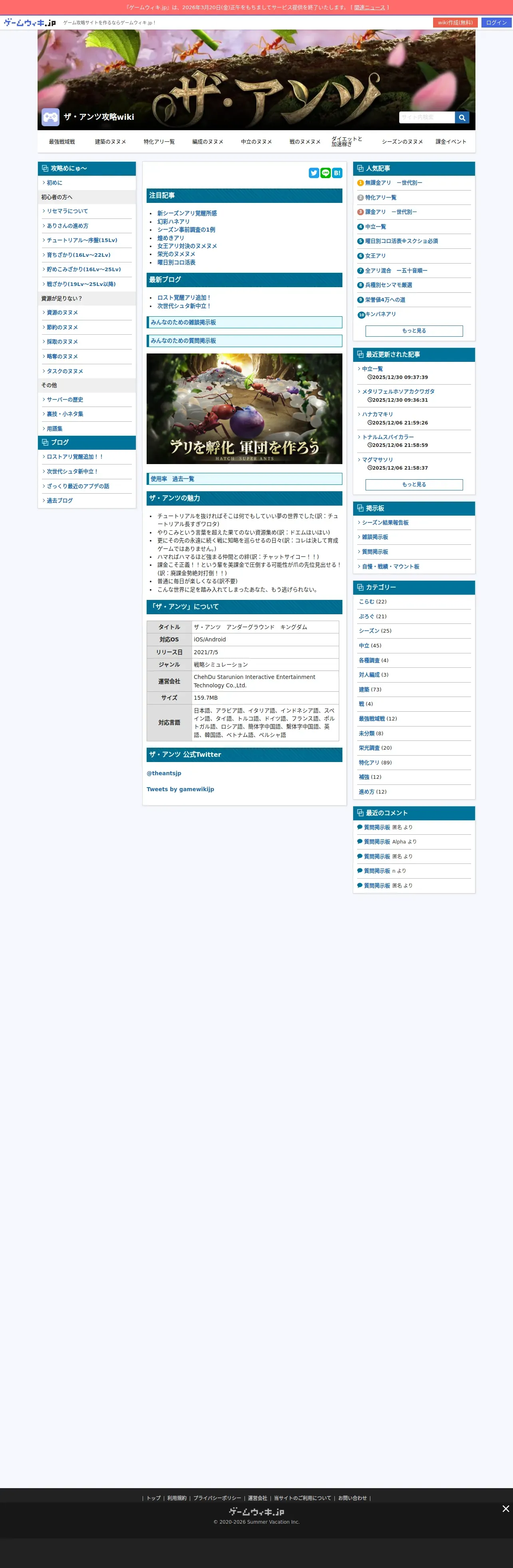This screenshot has width=513, height=1568.
Task: Open rank 3 課金アリ 世代別 article
Action: pos(391,212)
